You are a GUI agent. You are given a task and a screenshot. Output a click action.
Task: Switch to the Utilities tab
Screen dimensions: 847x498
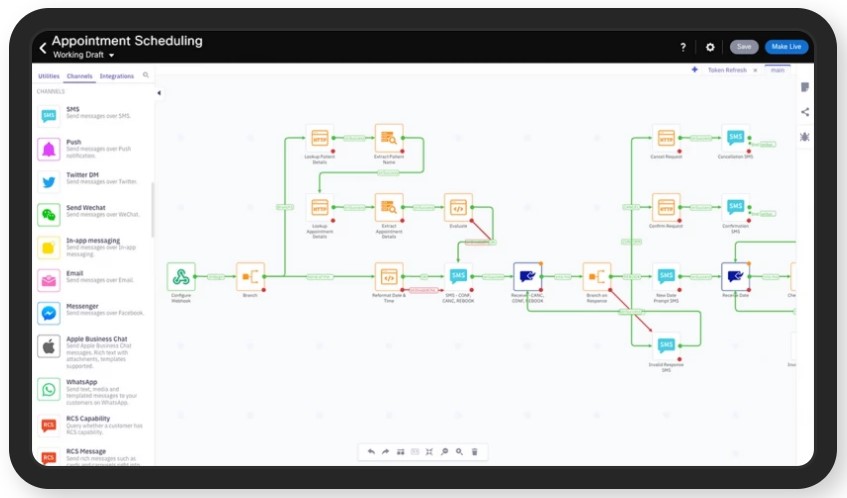click(x=48, y=76)
